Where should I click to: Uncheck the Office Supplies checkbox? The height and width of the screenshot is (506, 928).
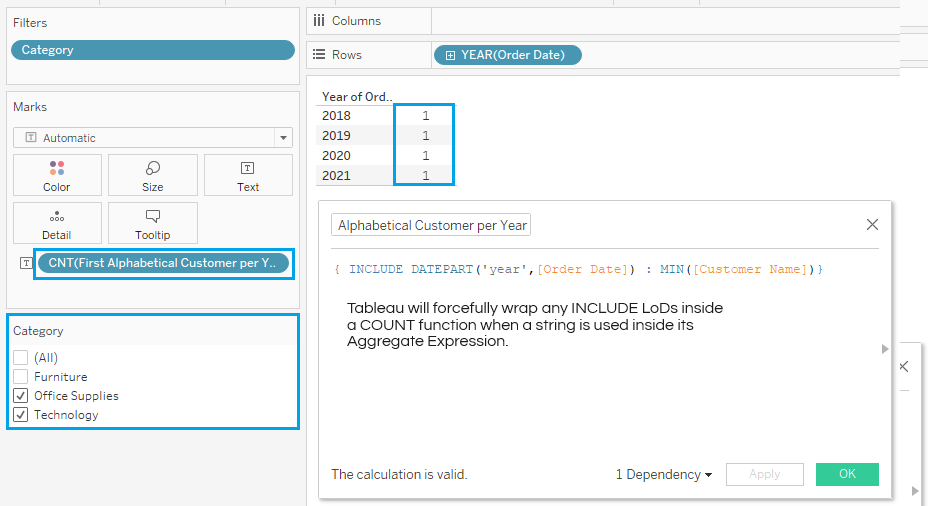coord(21,395)
